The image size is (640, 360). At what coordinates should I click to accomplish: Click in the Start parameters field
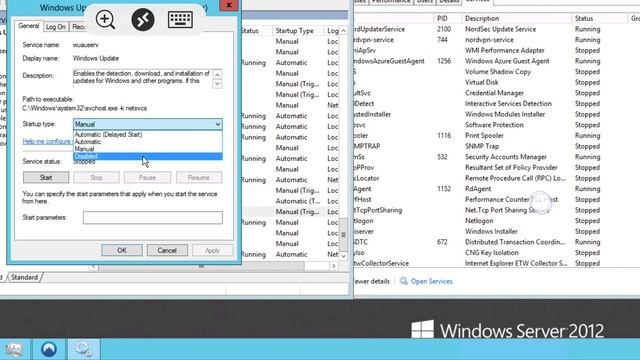153,218
